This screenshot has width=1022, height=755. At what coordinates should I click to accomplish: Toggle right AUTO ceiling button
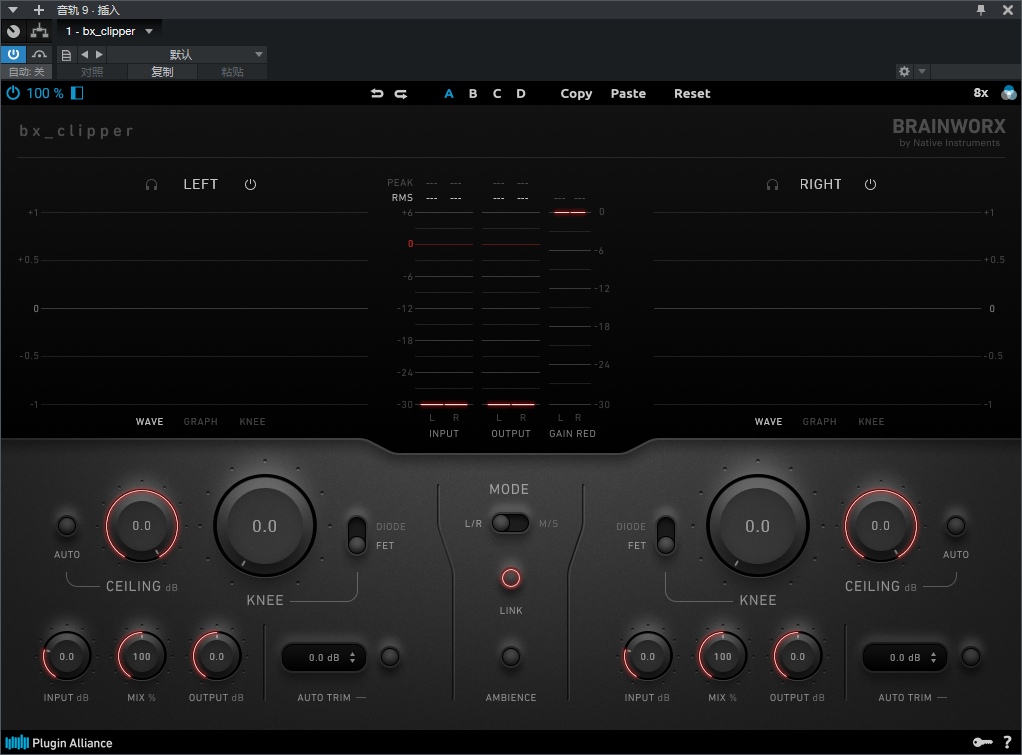point(956,526)
